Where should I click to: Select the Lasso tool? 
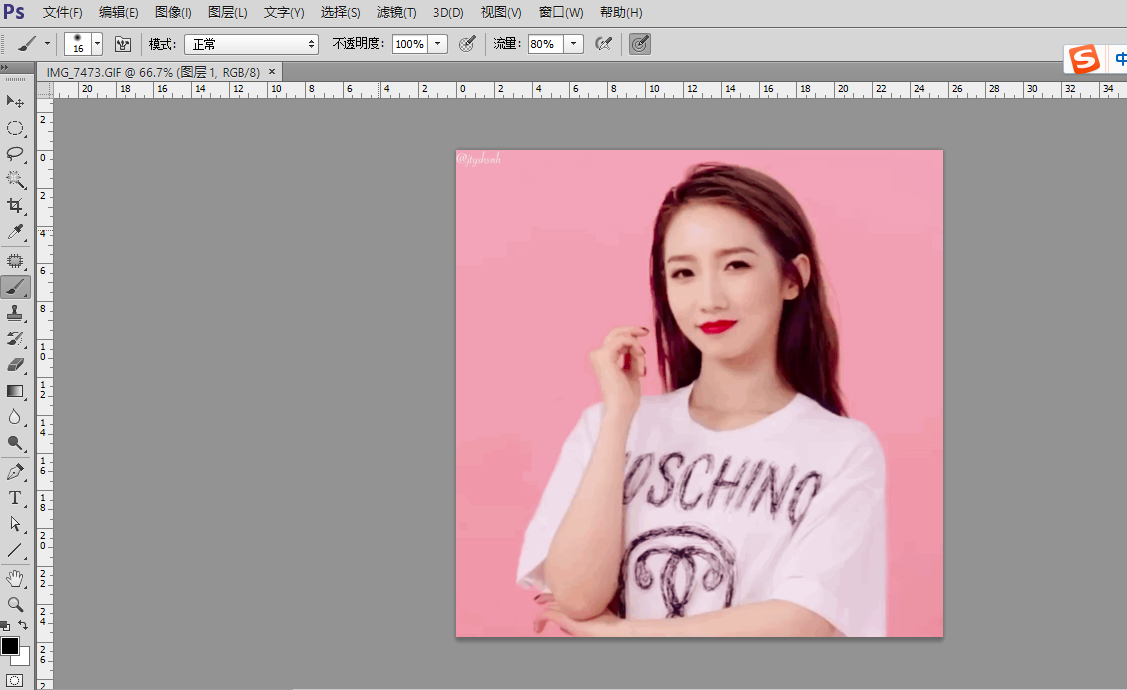tap(15, 153)
